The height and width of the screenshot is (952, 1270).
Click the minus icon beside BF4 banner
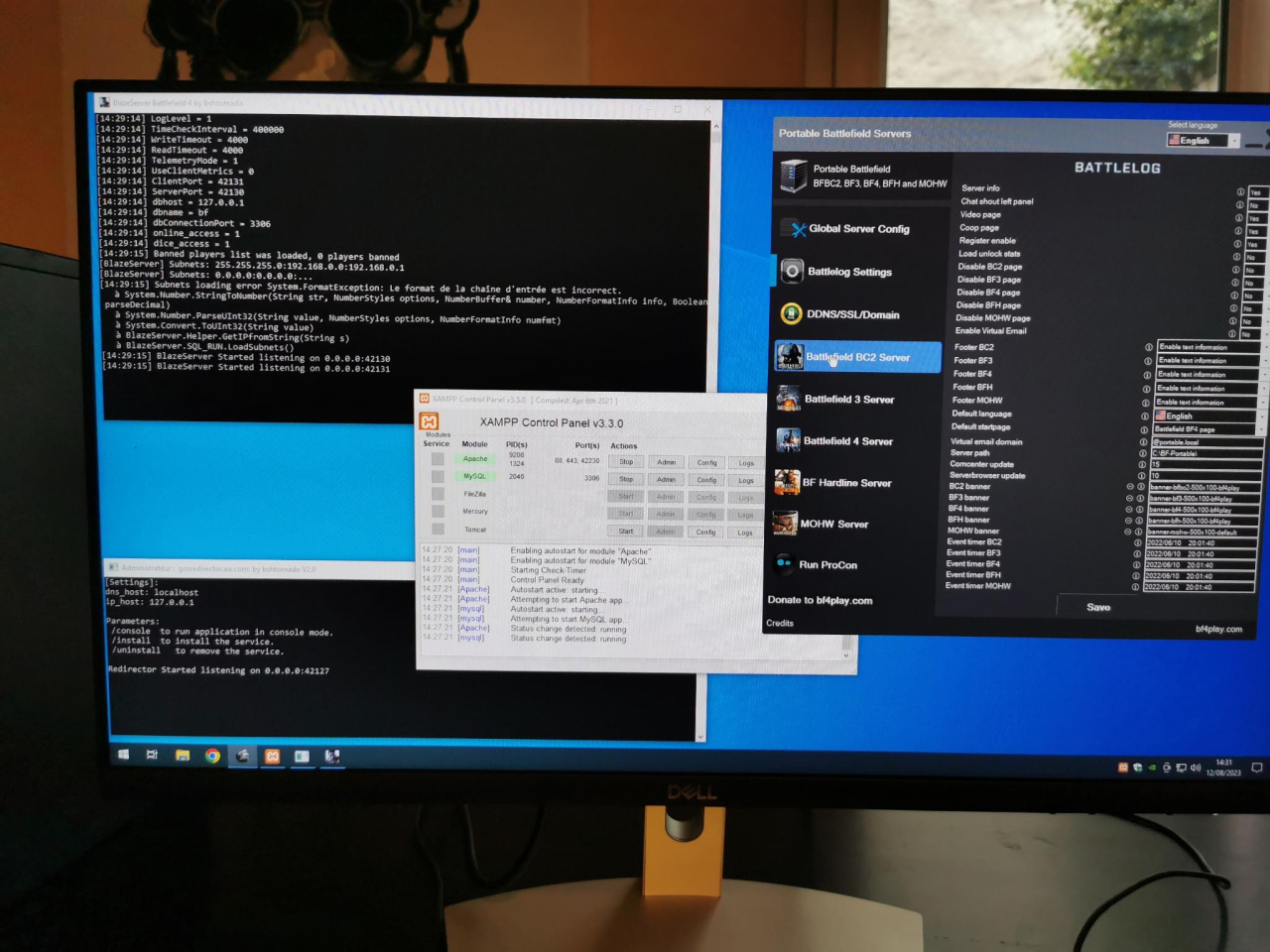coord(1129,510)
